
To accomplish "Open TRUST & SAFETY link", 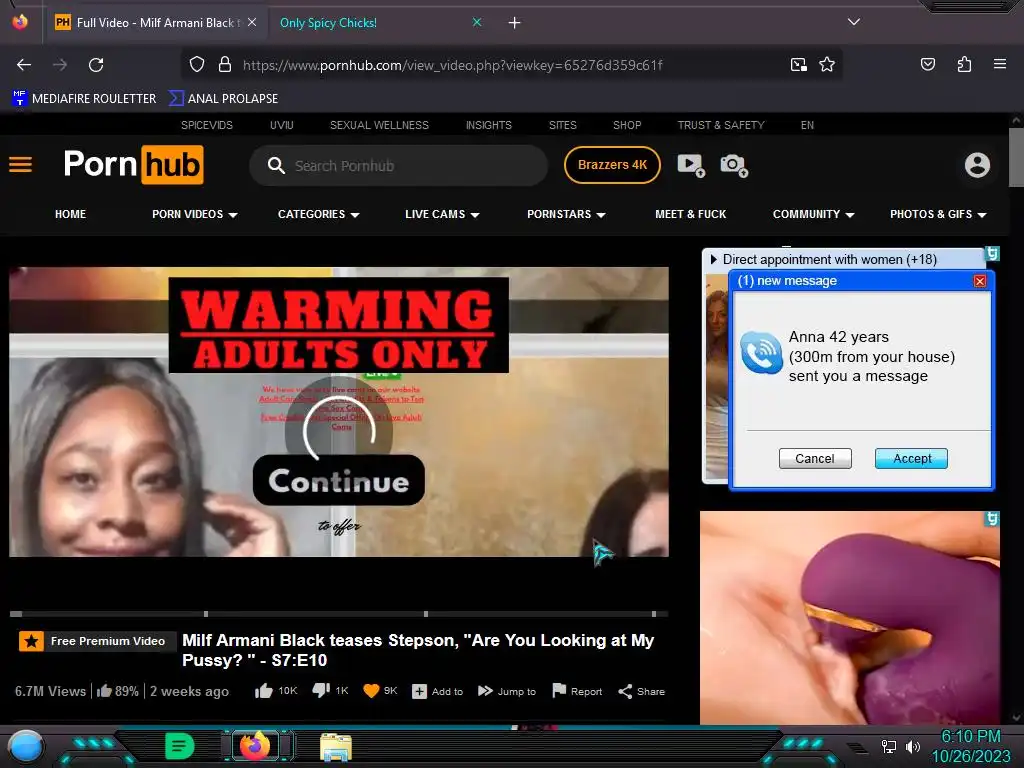I will 721,125.
